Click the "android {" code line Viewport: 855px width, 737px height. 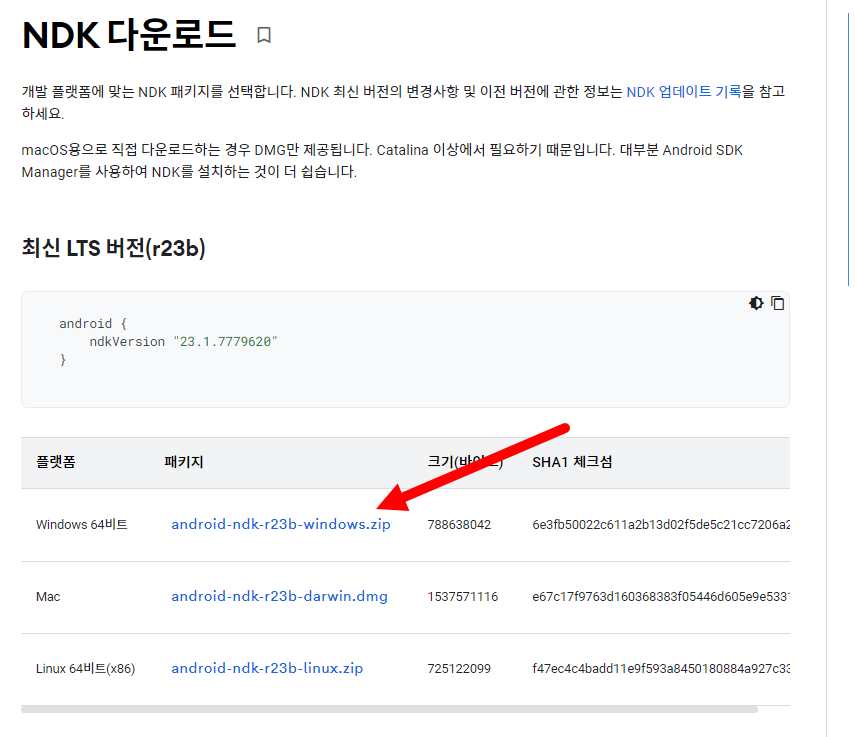pos(93,324)
